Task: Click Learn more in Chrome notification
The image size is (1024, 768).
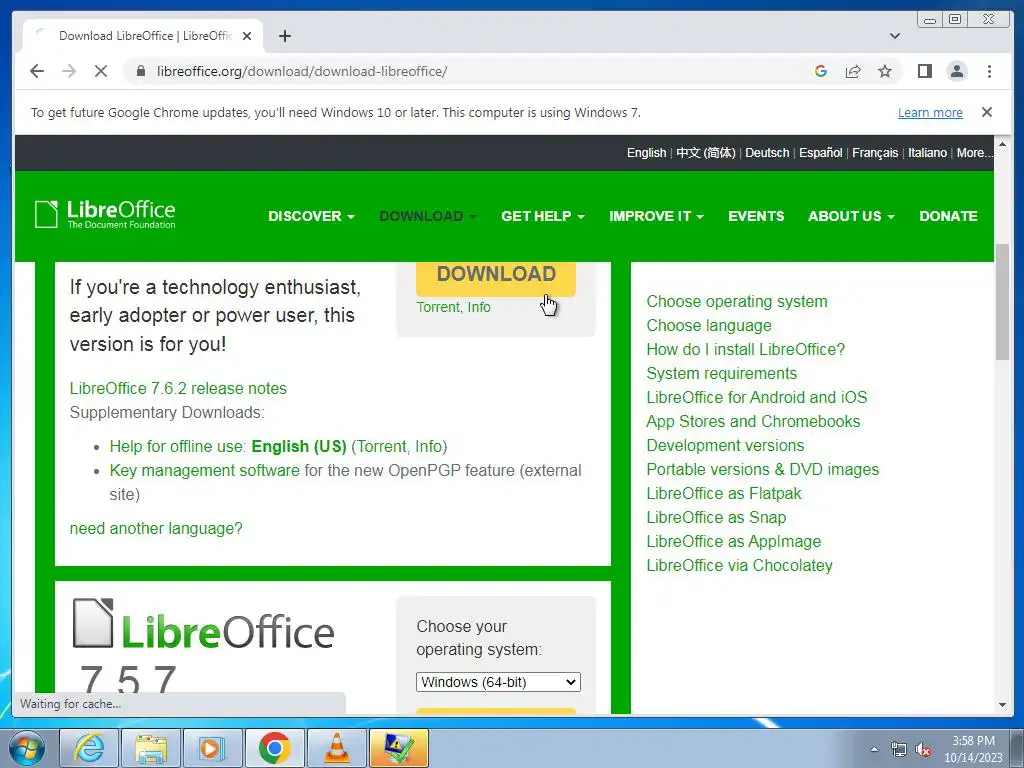Action: 930,112
